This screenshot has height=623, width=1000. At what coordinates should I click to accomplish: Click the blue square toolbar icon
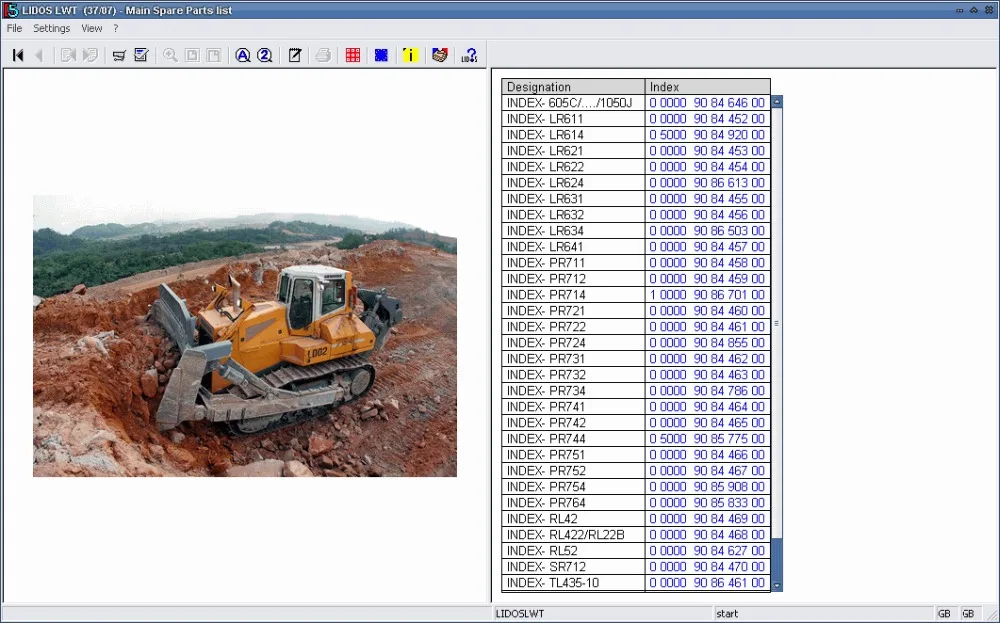(381, 55)
